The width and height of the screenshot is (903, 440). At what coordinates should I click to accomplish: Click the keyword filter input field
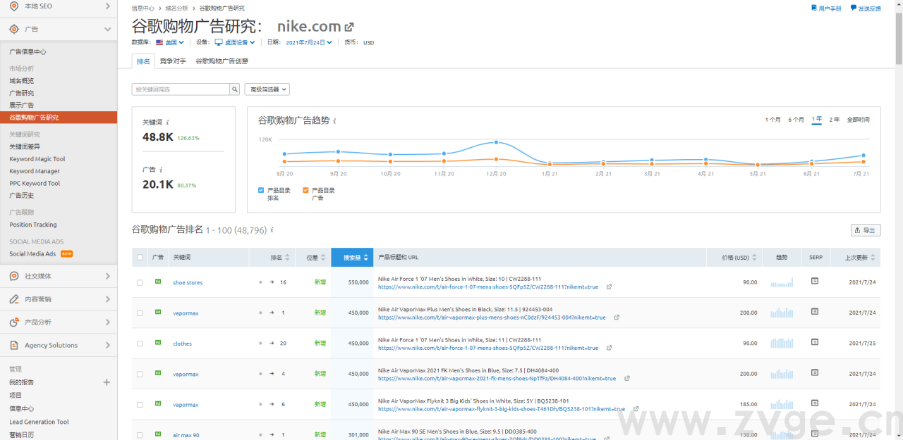pos(180,89)
